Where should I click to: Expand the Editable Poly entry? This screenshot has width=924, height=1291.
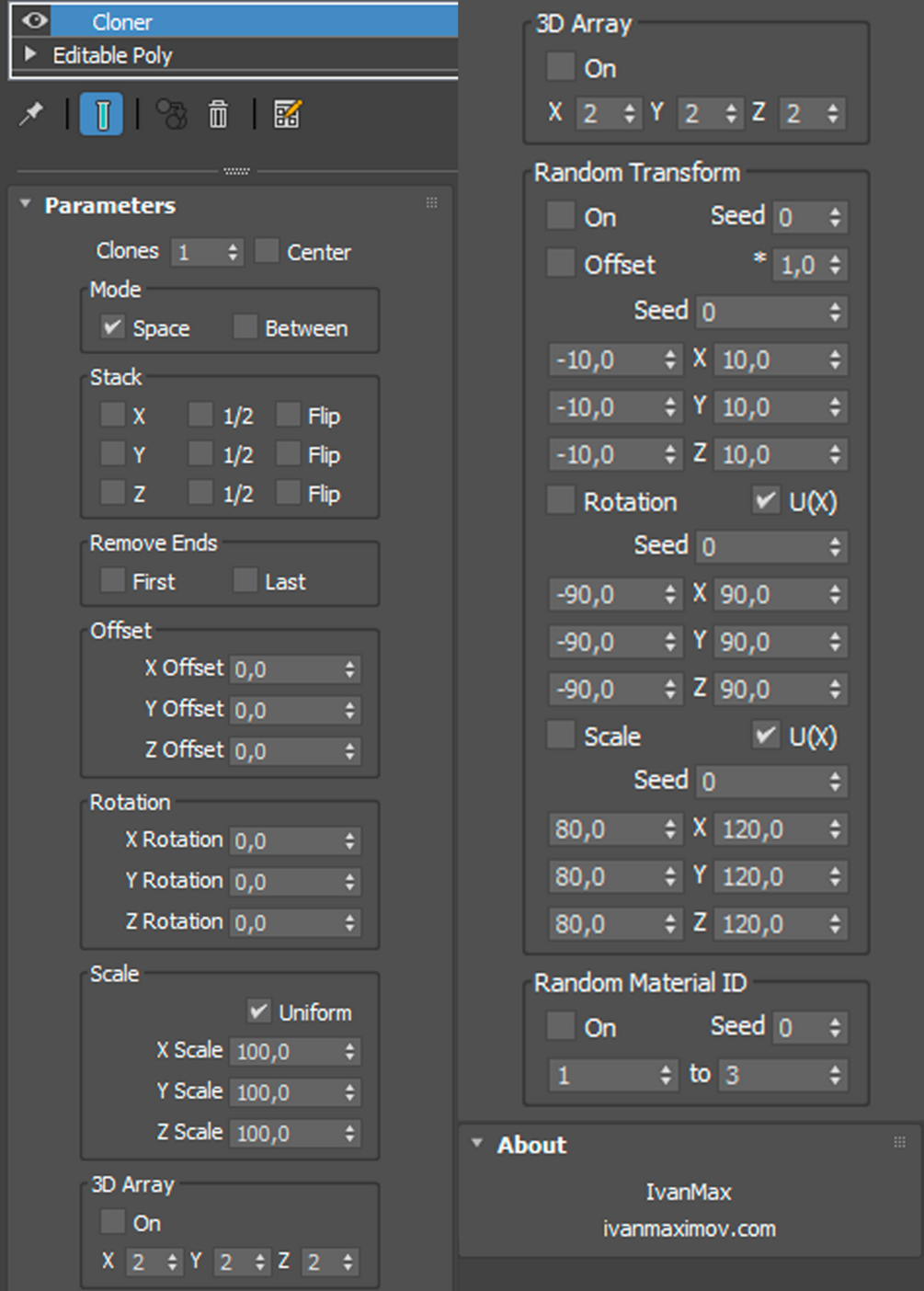coord(30,54)
